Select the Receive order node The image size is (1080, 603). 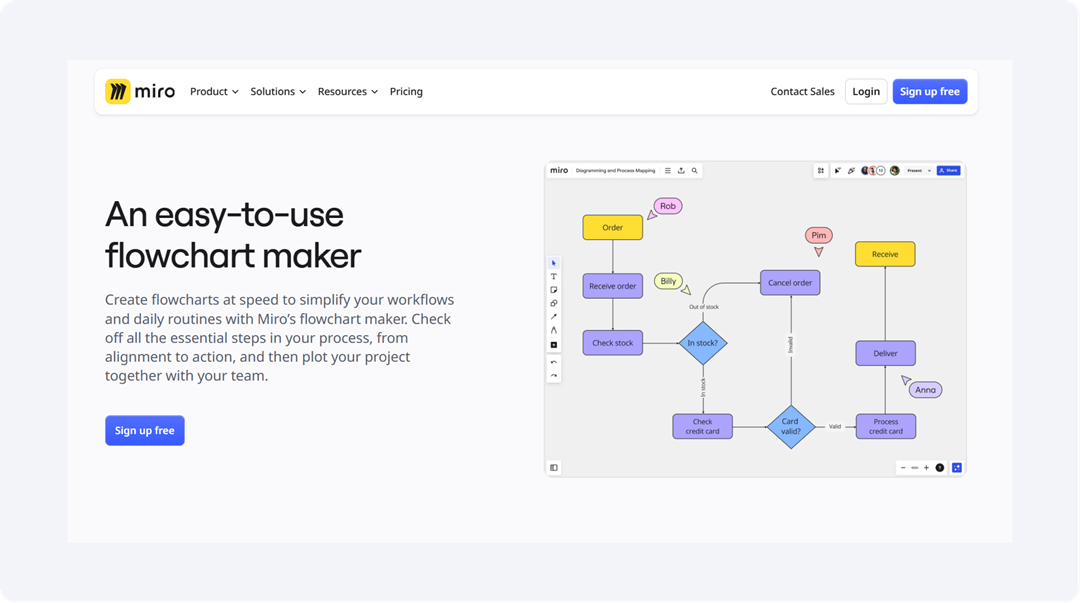612,286
